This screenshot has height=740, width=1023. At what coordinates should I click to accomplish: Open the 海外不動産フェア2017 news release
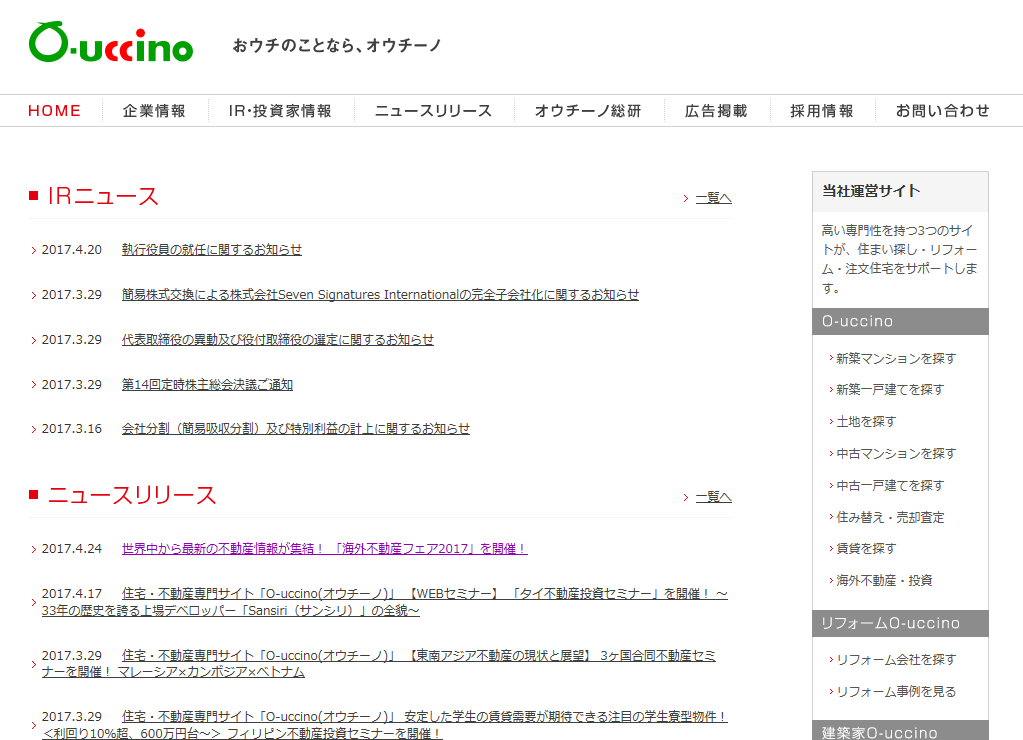pyautogui.click(x=324, y=549)
